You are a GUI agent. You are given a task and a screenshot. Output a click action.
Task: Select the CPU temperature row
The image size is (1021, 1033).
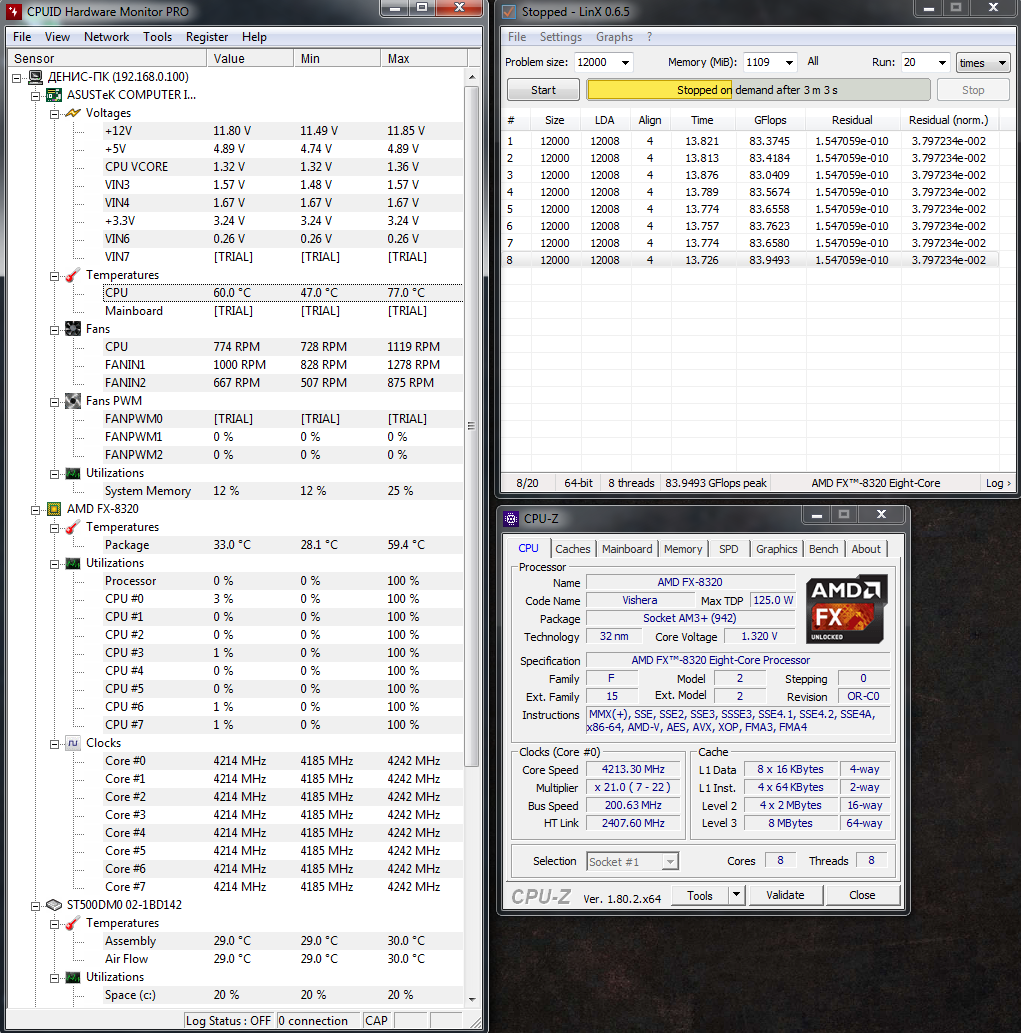click(x=283, y=293)
